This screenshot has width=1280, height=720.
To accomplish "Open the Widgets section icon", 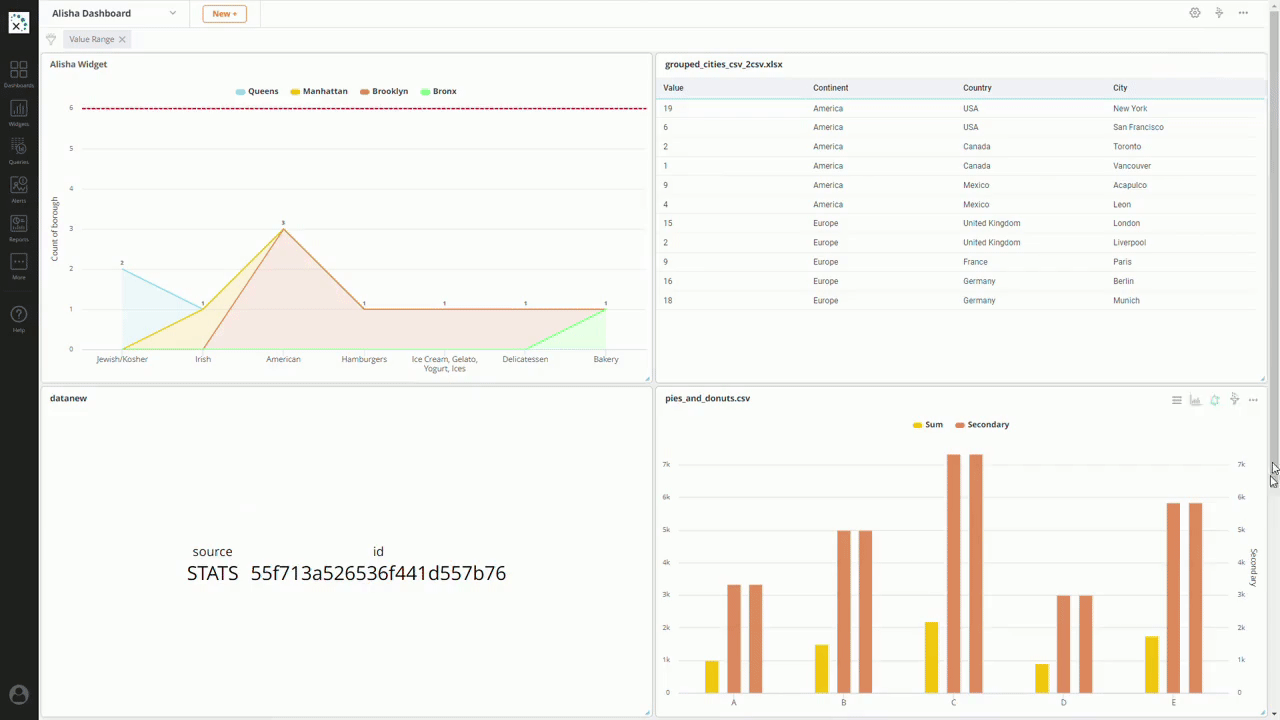I will pyautogui.click(x=18, y=111).
